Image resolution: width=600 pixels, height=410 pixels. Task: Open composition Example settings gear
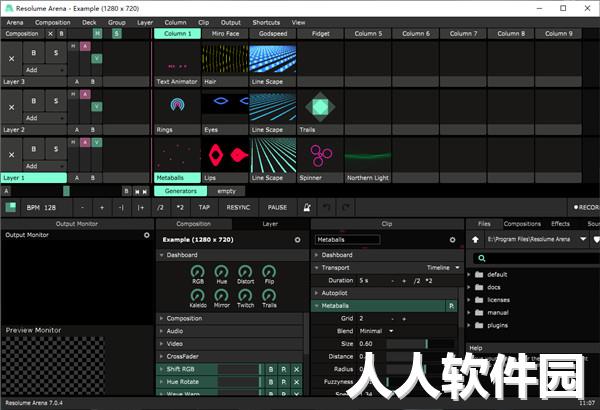pyautogui.click(x=297, y=240)
